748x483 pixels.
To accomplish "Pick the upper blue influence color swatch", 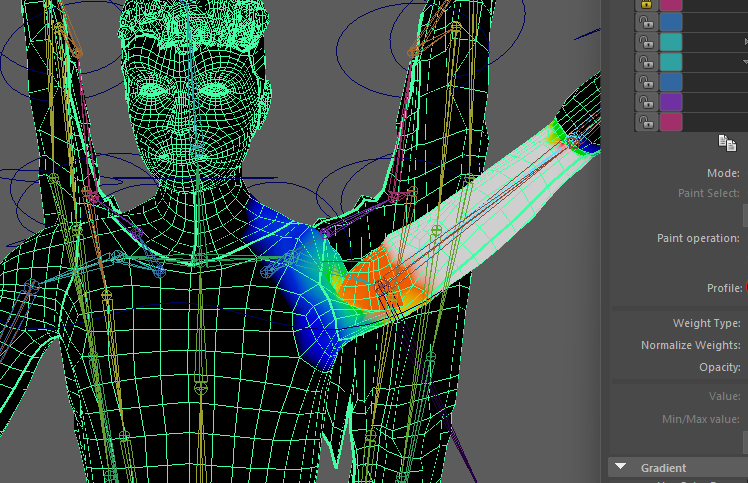I will click(x=671, y=22).
